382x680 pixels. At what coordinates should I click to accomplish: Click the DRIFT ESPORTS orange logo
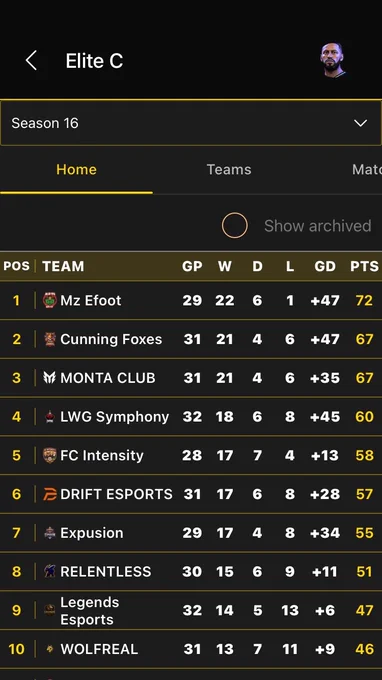tap(50, 494)
